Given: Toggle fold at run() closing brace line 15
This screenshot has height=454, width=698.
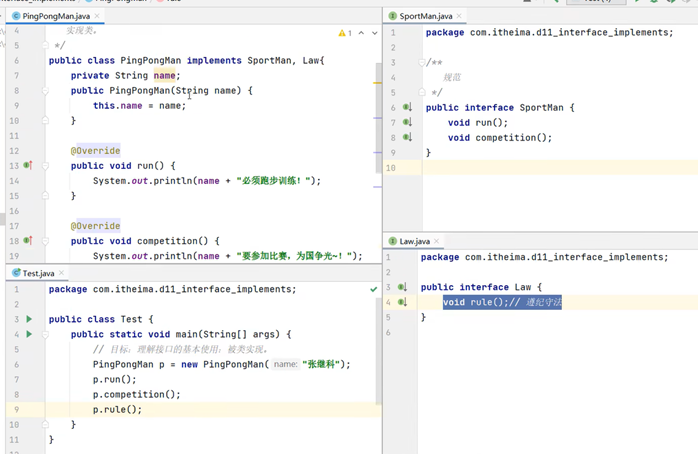Looking at the screenshot, I should 45,195.
